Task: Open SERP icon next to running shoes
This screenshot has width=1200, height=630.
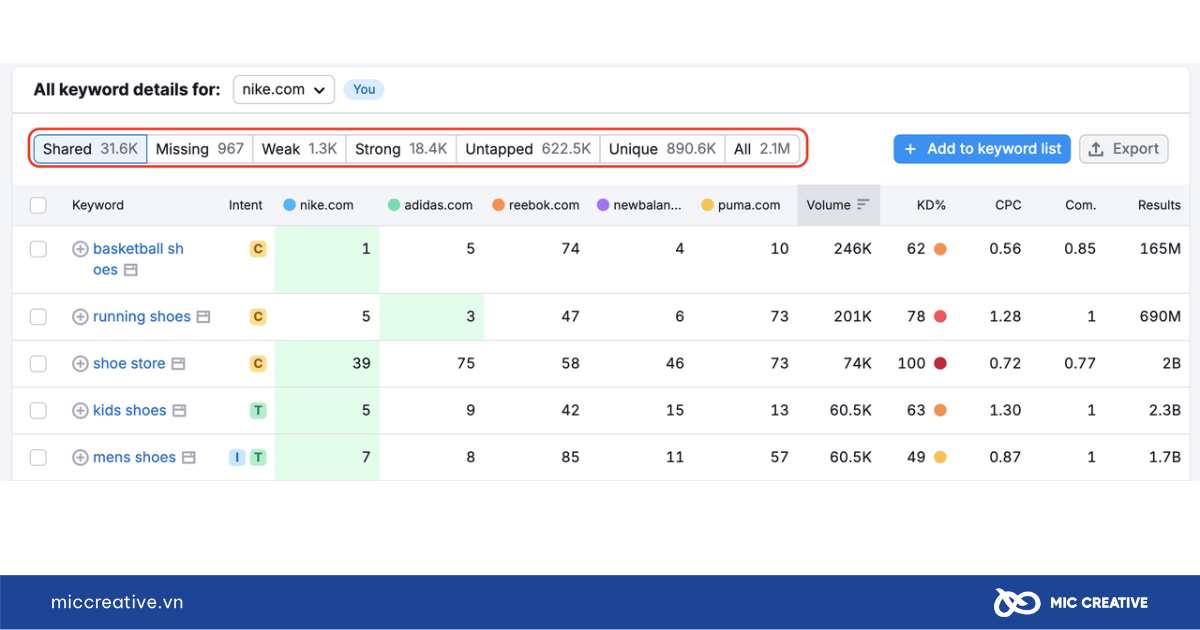Action: coord(203,317)
